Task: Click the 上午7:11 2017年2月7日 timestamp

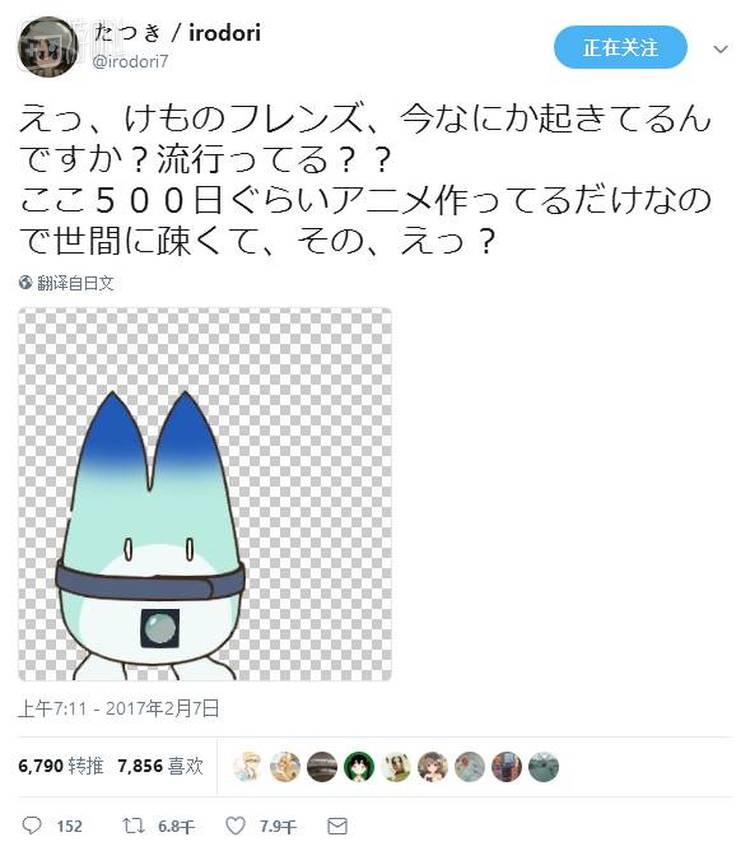Action: click(118, 708)
